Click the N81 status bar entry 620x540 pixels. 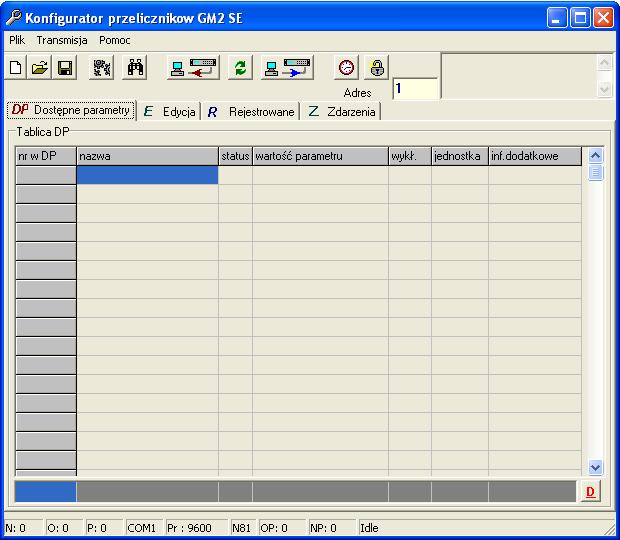pos(243,528)
